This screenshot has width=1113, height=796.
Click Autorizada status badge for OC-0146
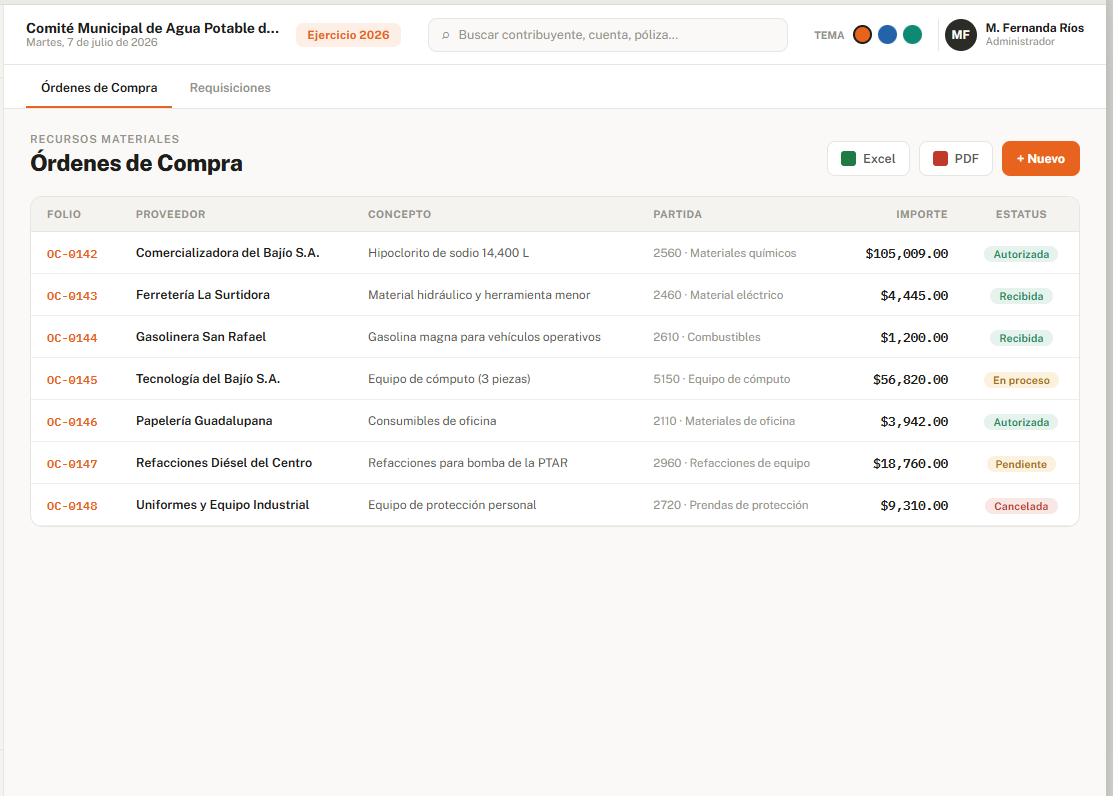click(1021, 422)
